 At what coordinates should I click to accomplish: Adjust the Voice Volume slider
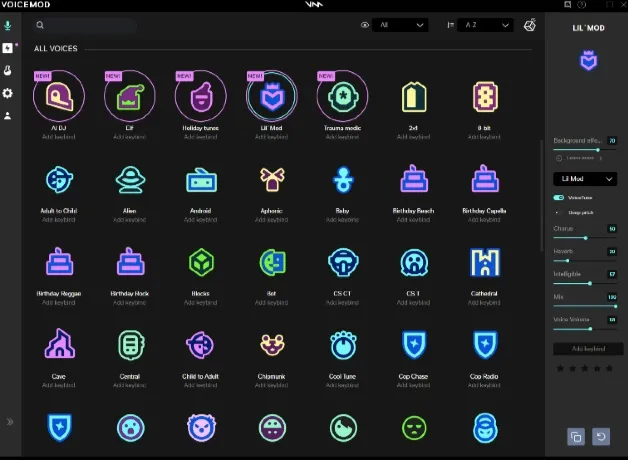pyautogui.click(x=585, y=329)
